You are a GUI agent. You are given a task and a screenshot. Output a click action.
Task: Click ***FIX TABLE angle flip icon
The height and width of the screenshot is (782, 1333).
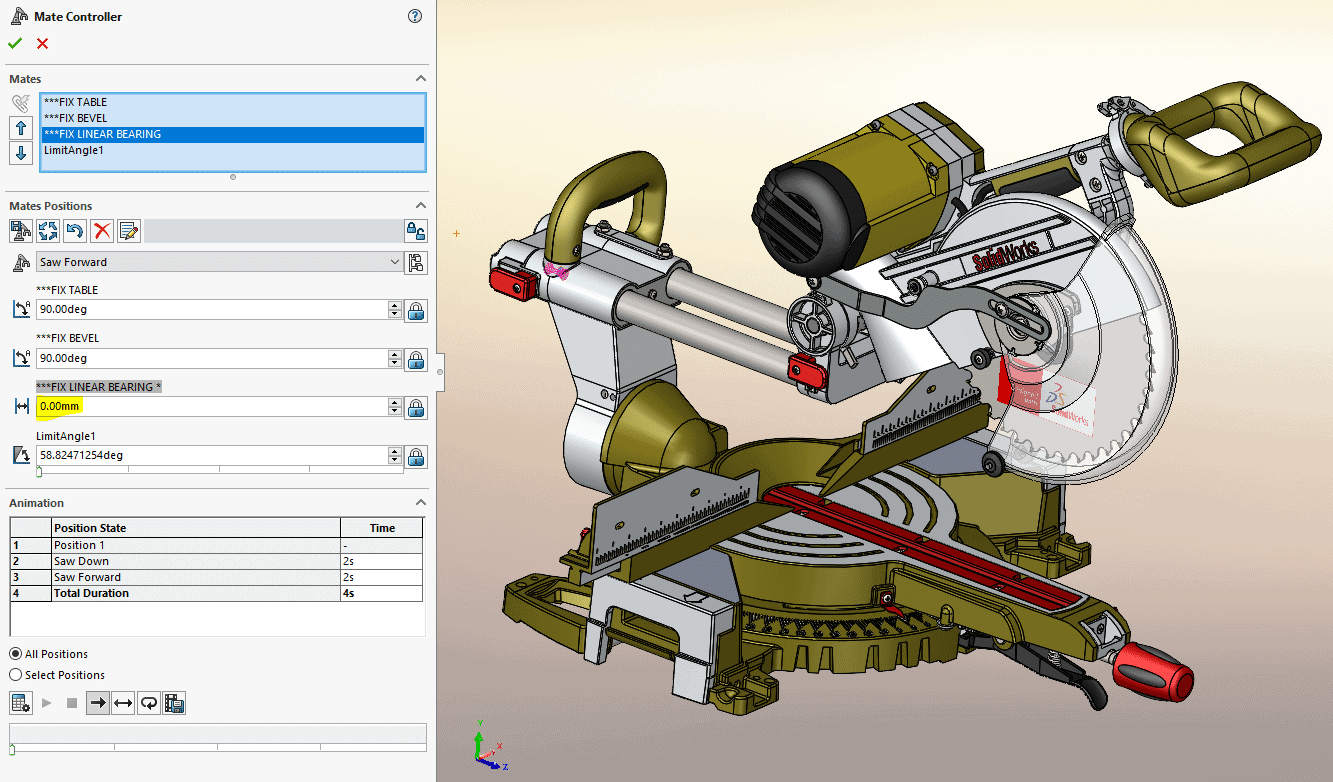click(x=21, y=310)
